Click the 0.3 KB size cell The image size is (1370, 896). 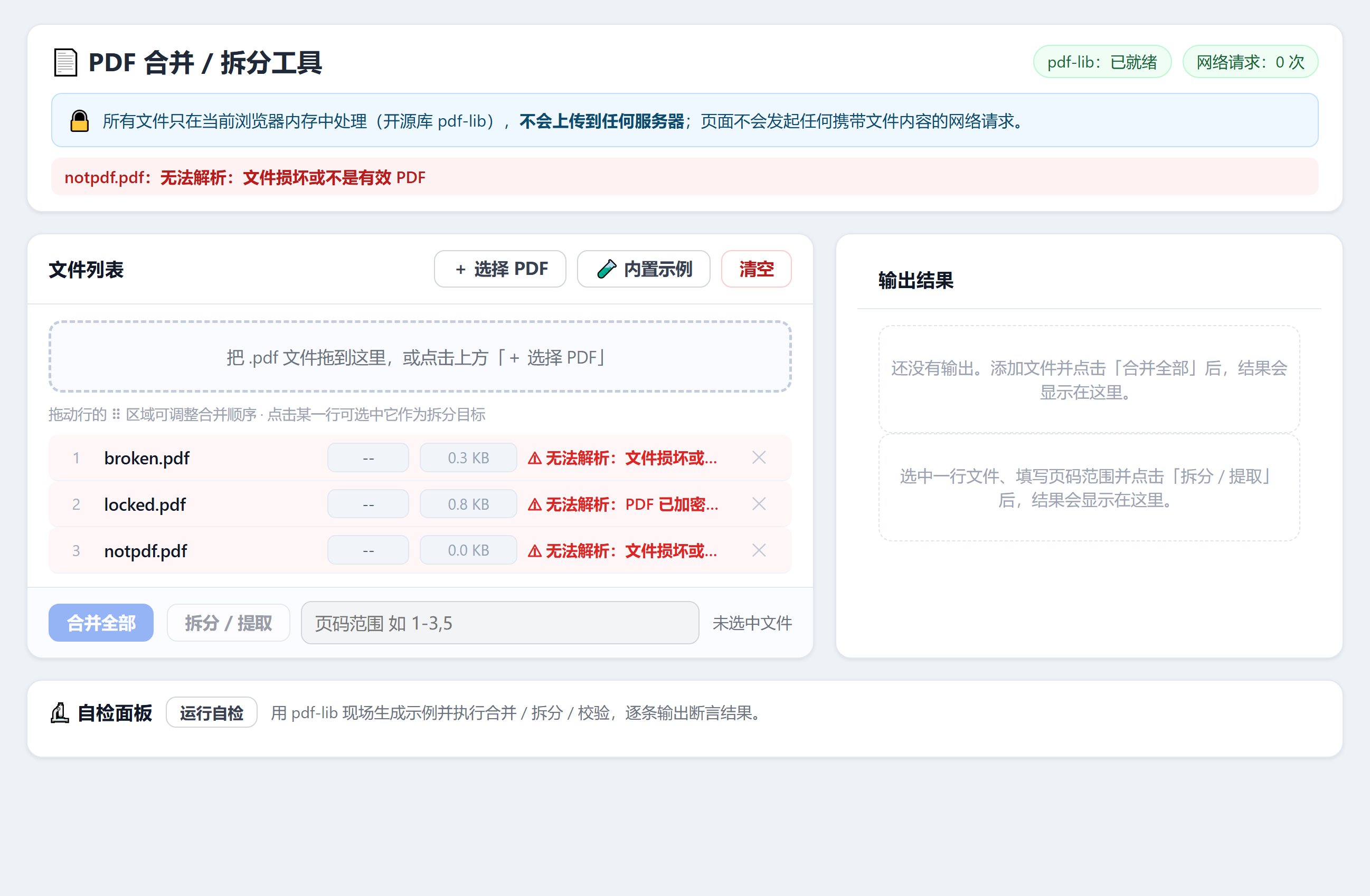pos(468,457)
